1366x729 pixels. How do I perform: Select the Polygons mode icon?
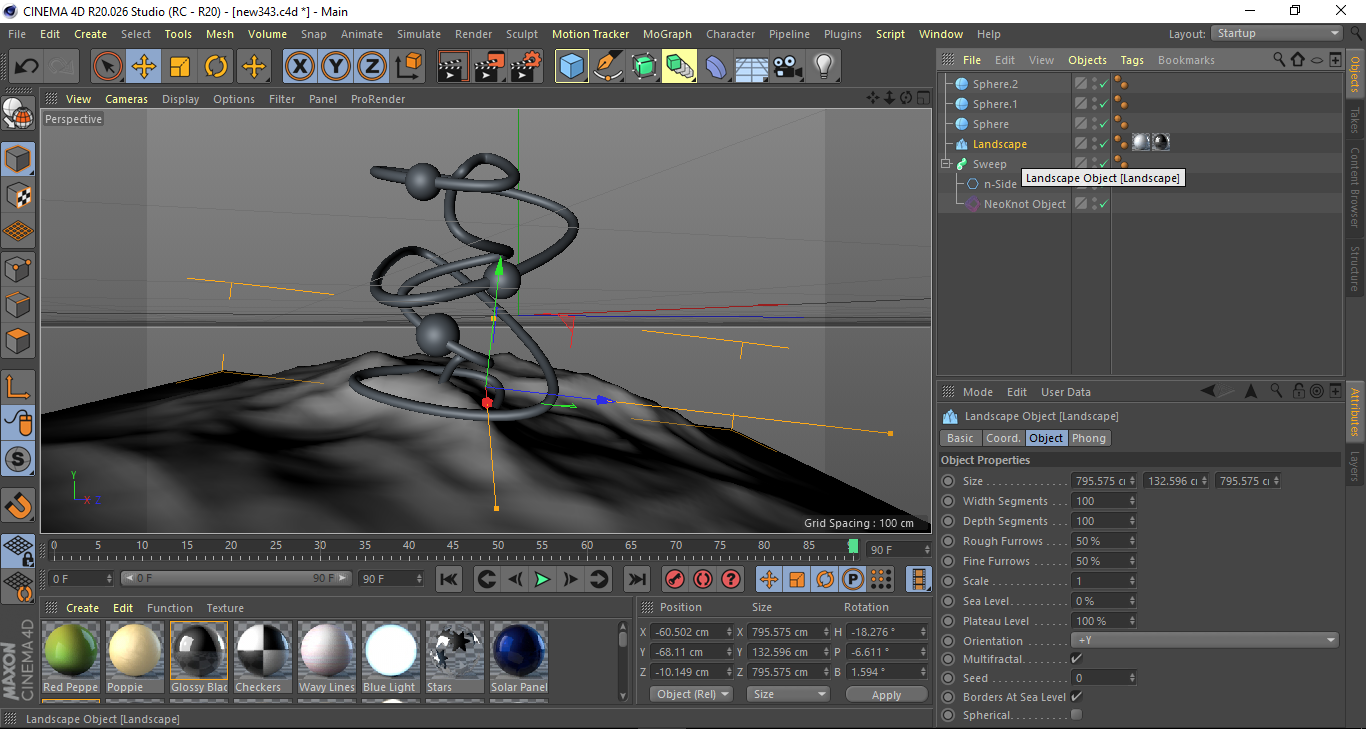coord(18,340)
